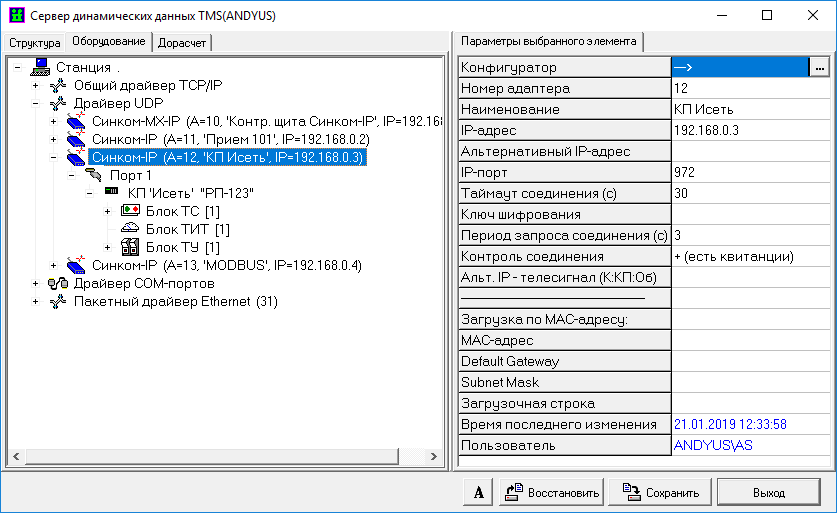Click the font button with letter A
The width and height of the screenshot is (837, 513).
(478, 492)
